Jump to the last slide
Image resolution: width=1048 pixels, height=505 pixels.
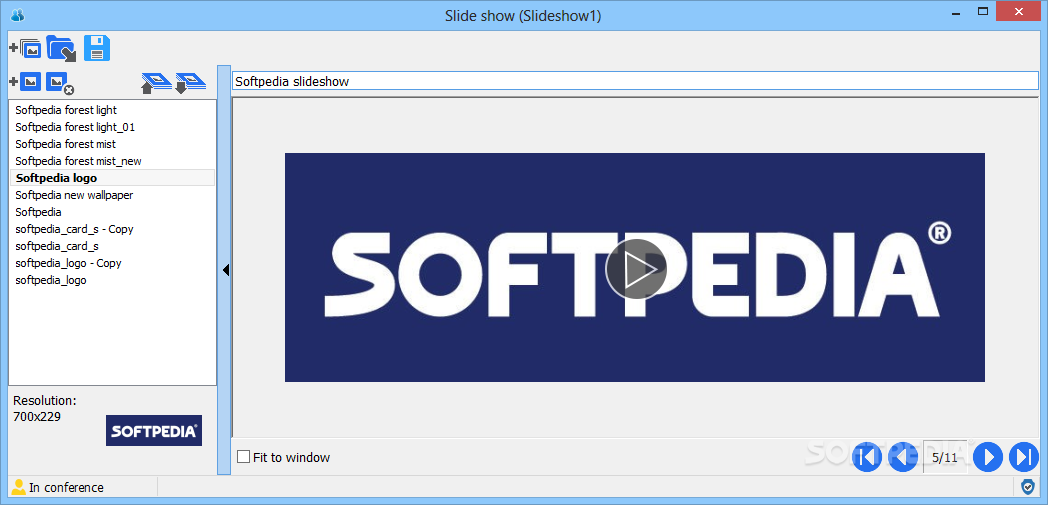point(1023,457)
